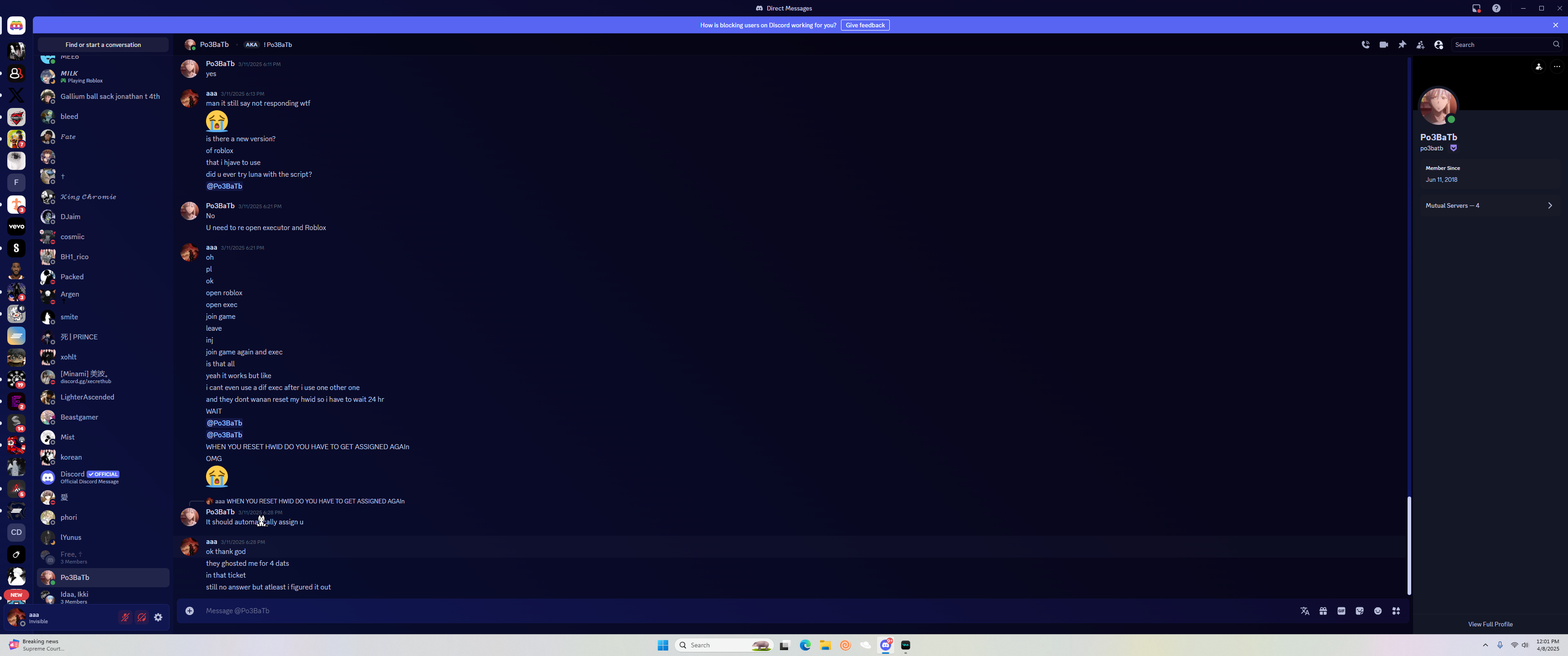
Task: Open pinned messages
Action: click(x=1402, y=45)
